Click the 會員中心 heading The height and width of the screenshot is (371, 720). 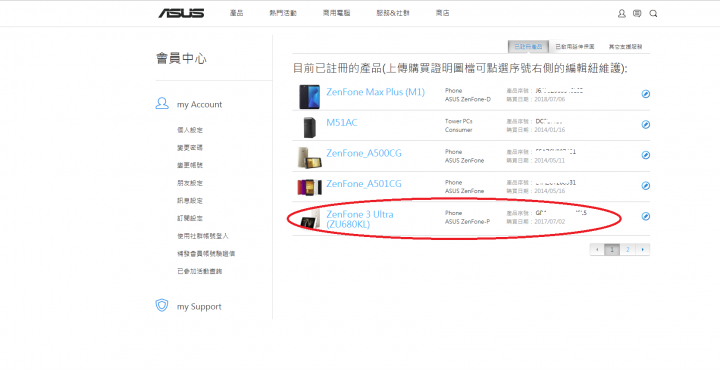181,59
